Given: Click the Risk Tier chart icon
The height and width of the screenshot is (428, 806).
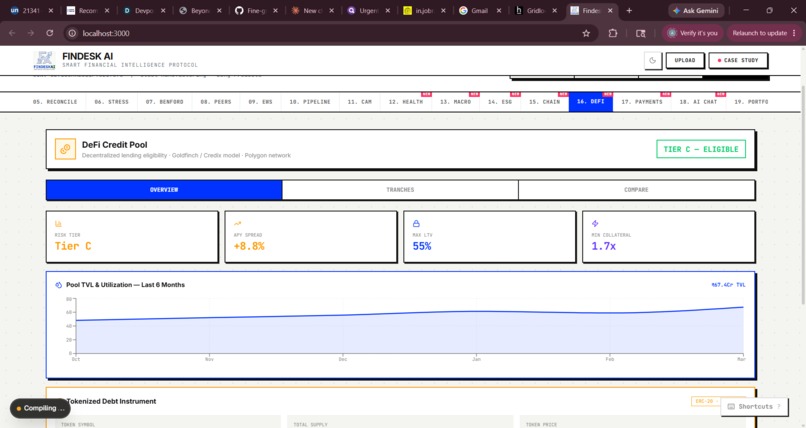Looking at the screenshot, I should point(58,224).
